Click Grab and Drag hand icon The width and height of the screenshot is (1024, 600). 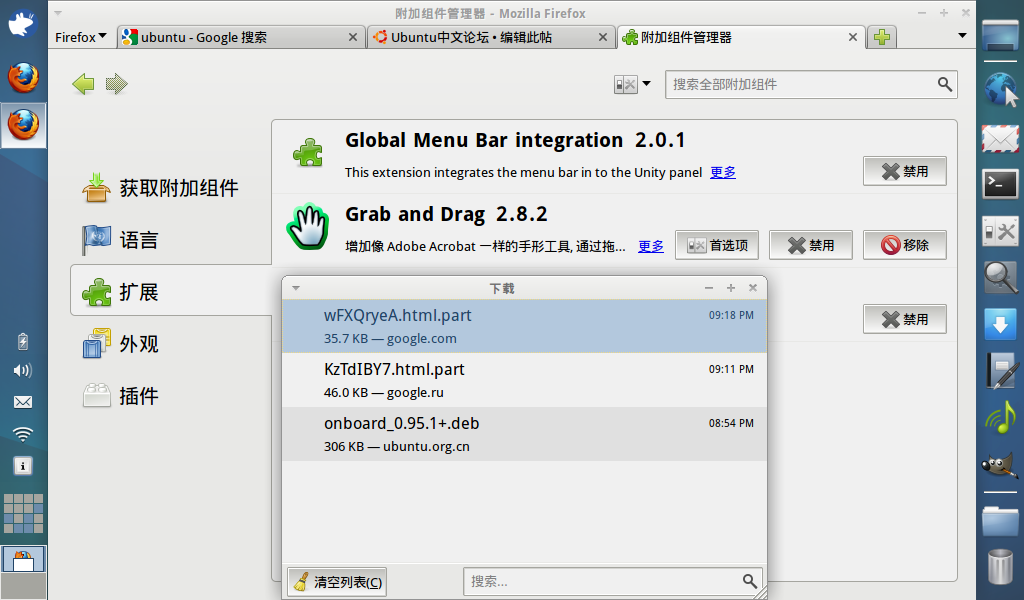(x=308, y=227)
